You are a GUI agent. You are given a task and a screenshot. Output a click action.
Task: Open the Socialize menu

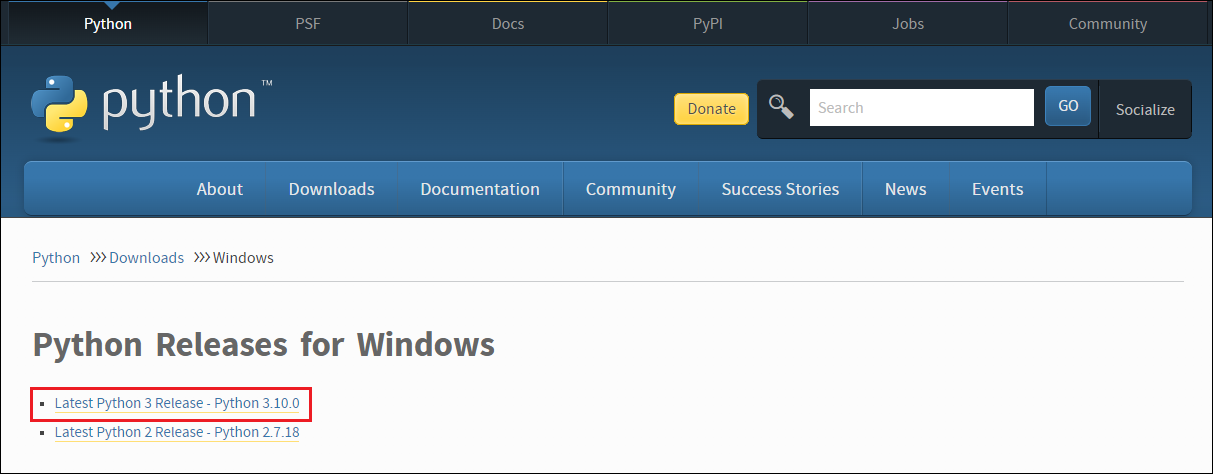(x=1145, y=110)
